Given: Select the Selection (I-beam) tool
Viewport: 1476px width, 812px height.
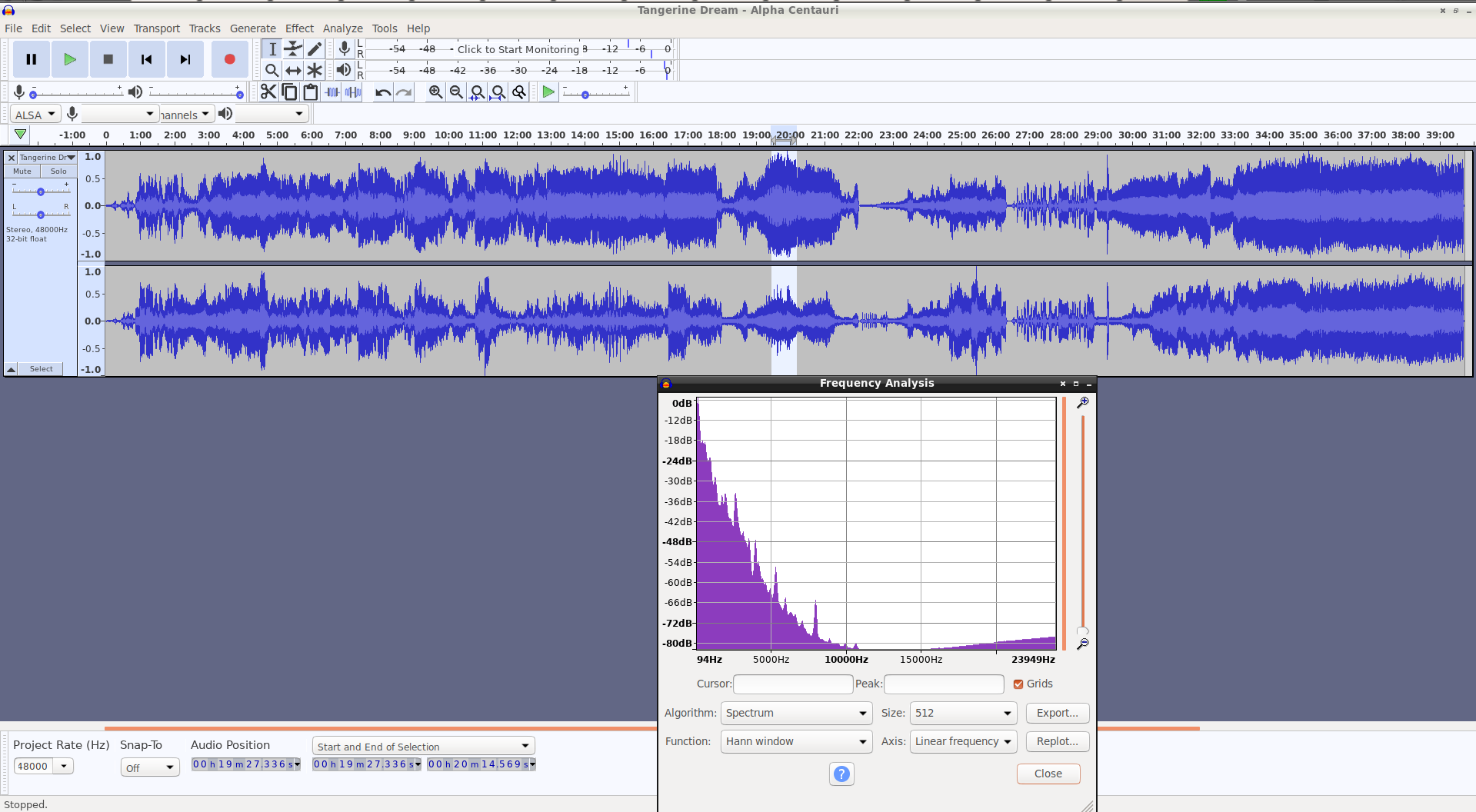Looking at the screenshot, I should [272, 49].
